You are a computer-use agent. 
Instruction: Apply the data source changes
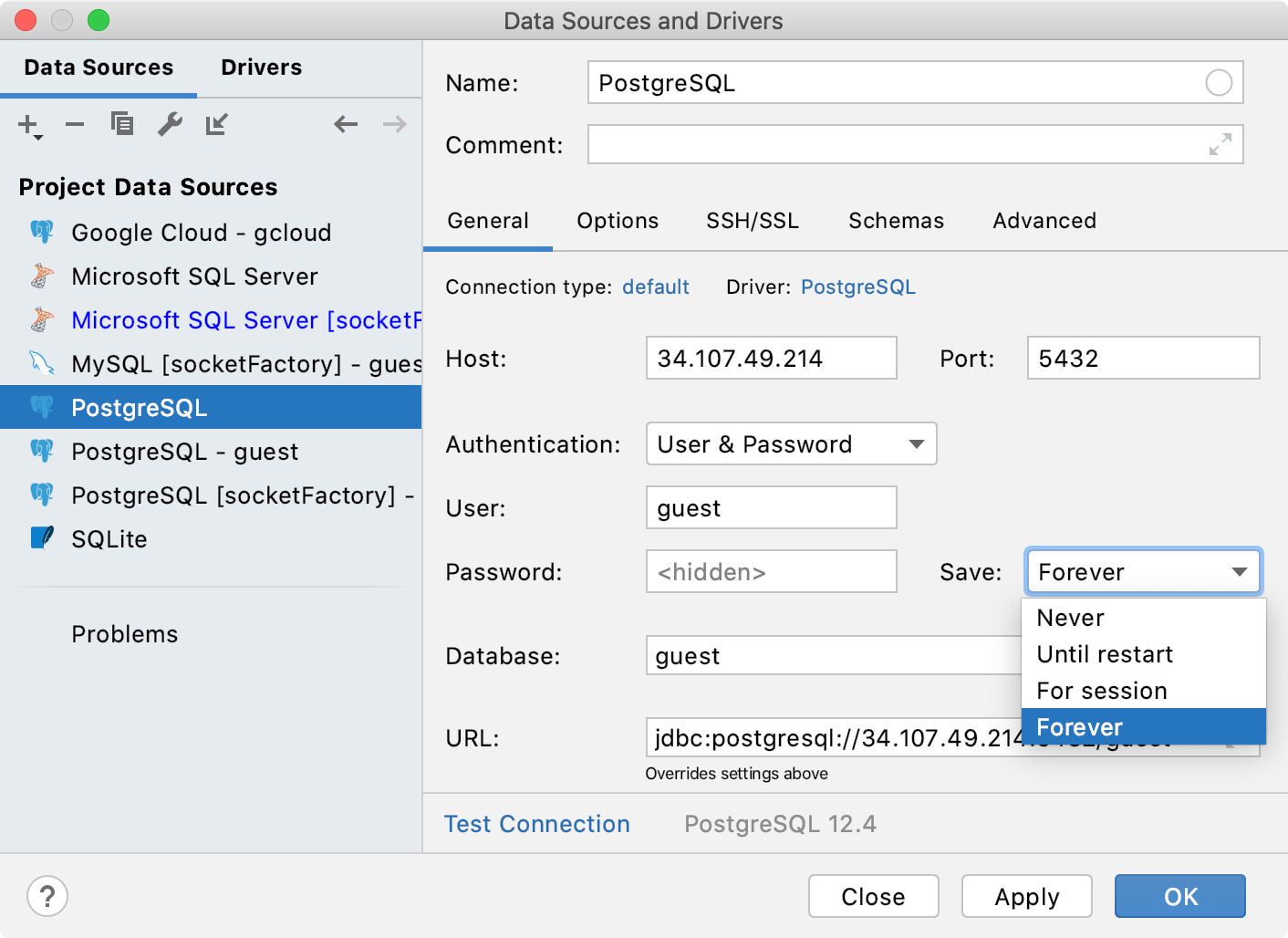[1026, 896]
